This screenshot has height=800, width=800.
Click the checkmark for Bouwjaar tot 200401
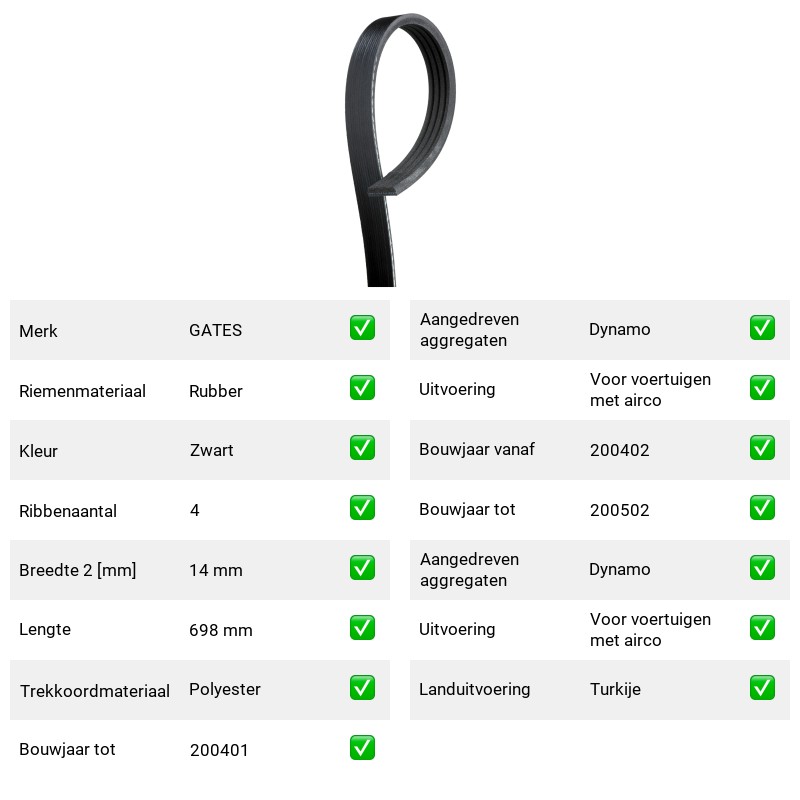362,747
